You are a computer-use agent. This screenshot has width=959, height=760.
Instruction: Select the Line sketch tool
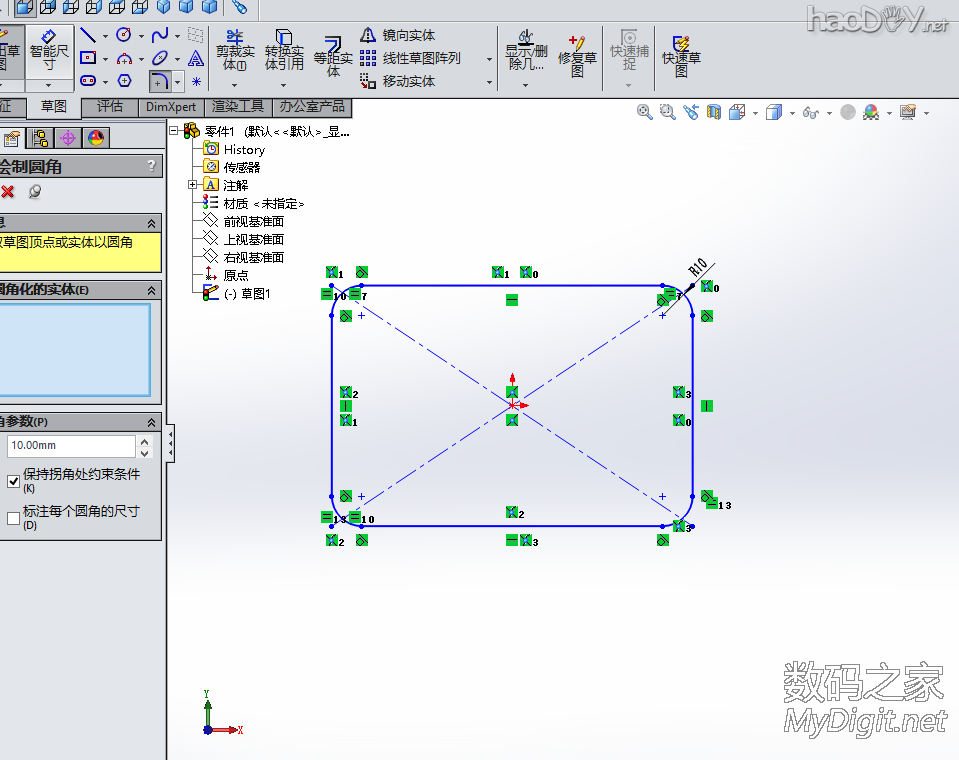click(88, 36)
